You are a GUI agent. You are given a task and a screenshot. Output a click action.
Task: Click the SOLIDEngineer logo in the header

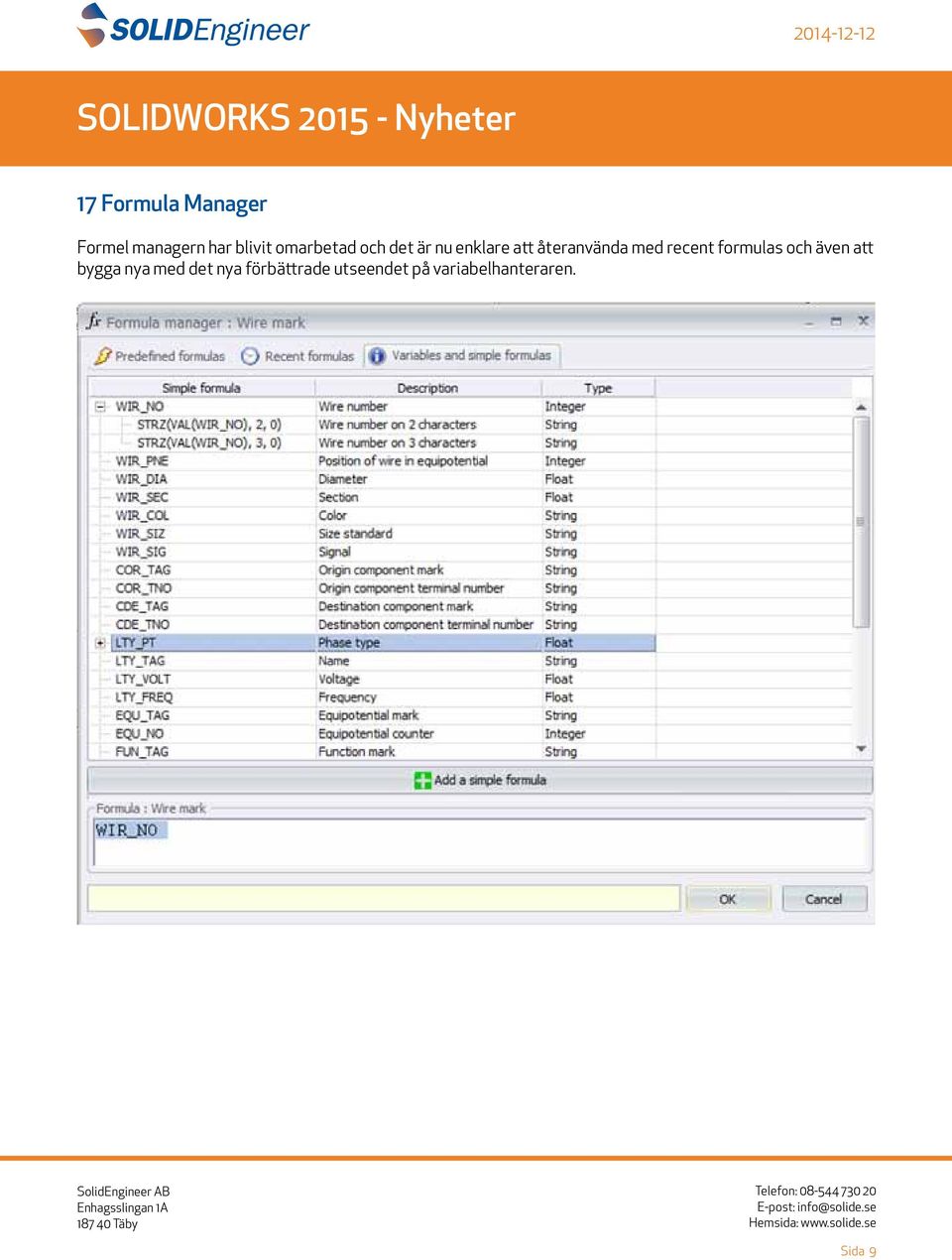(x=193, y=27)
